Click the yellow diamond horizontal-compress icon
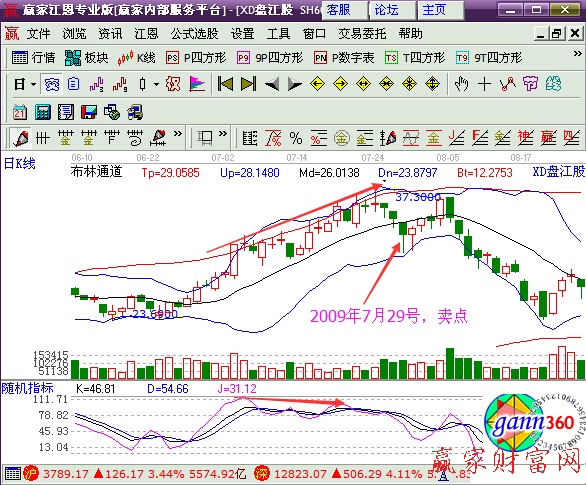Screen dimensions: 586x485 click(x=386, y=84)
